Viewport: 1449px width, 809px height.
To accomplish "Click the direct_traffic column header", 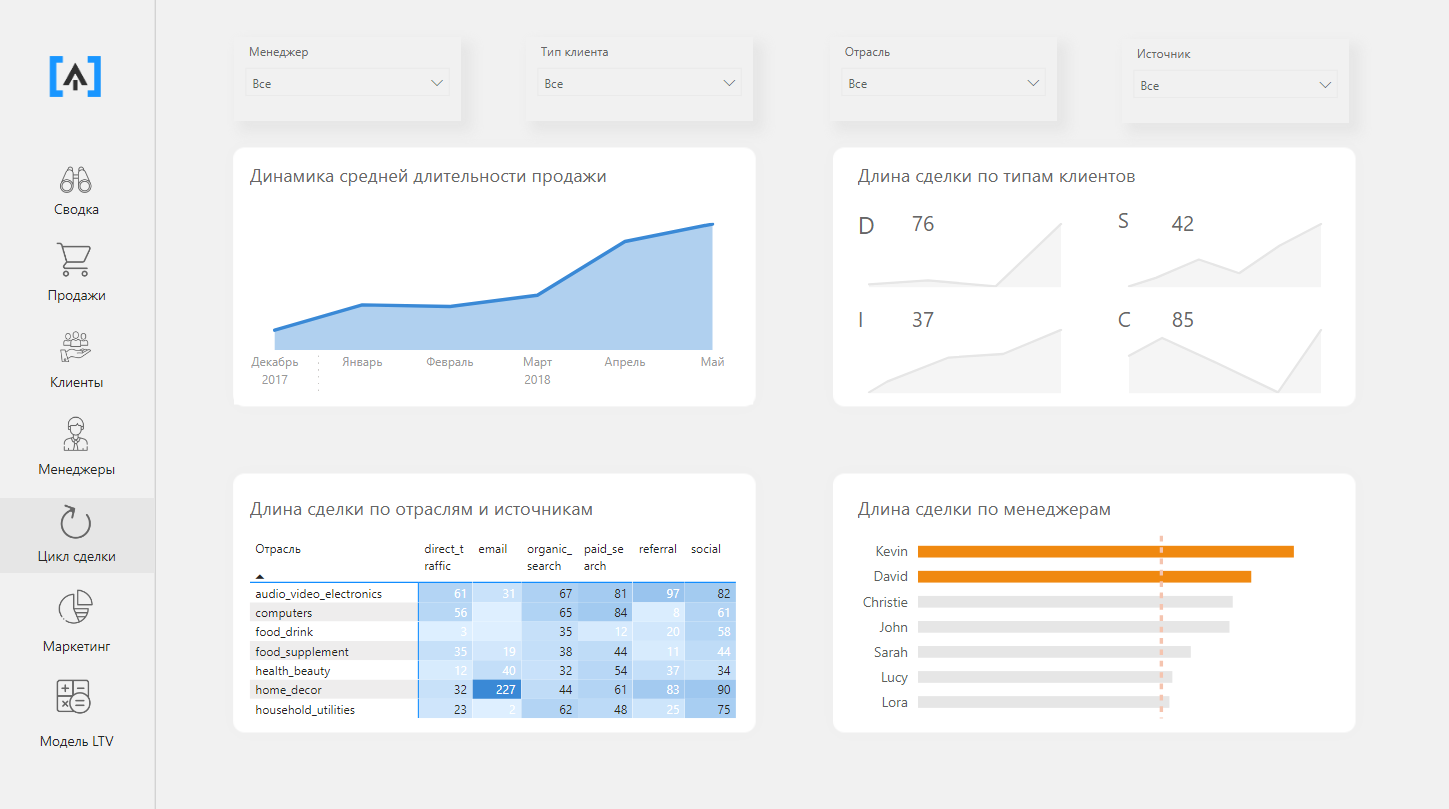I will [444, 557].
